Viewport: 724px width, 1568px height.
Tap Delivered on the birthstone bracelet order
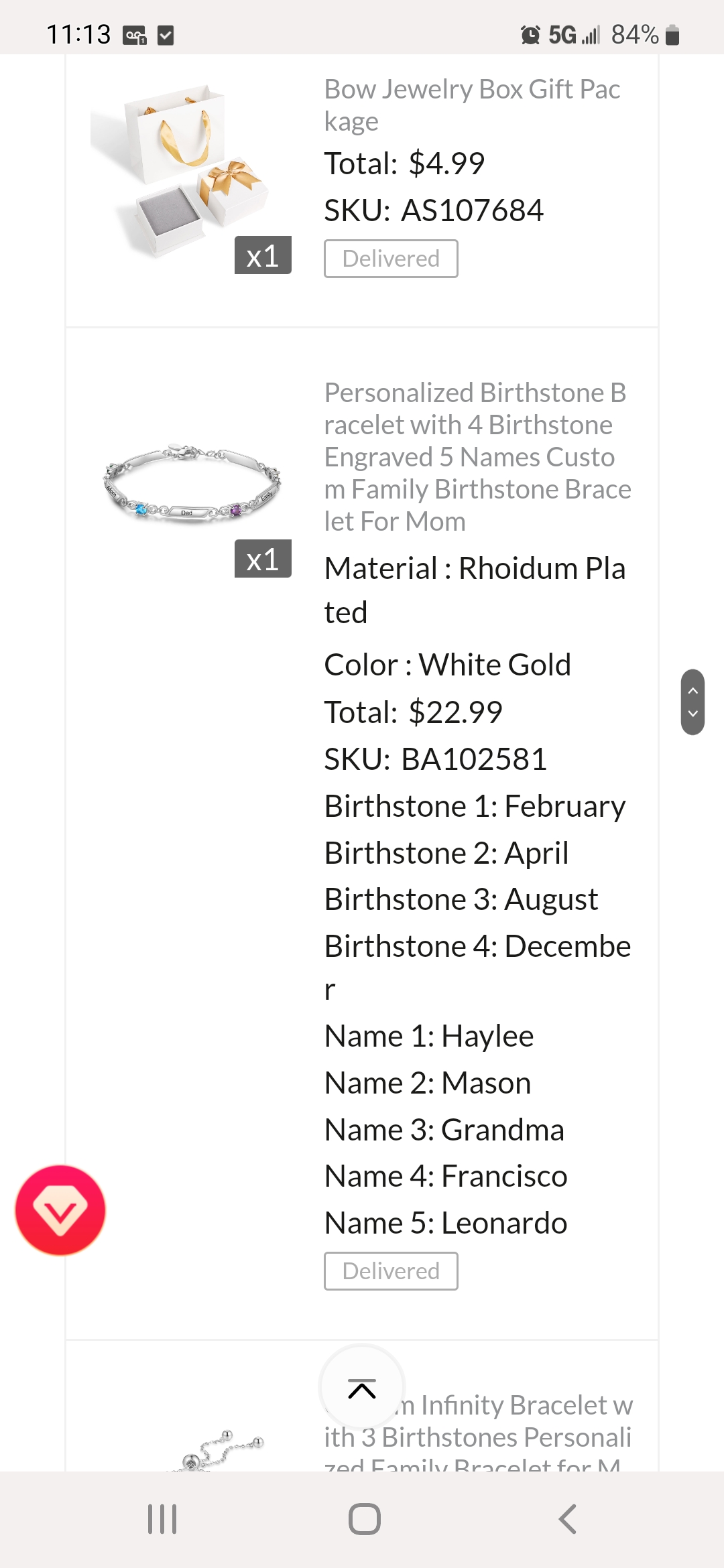(x=391, y=1270)
